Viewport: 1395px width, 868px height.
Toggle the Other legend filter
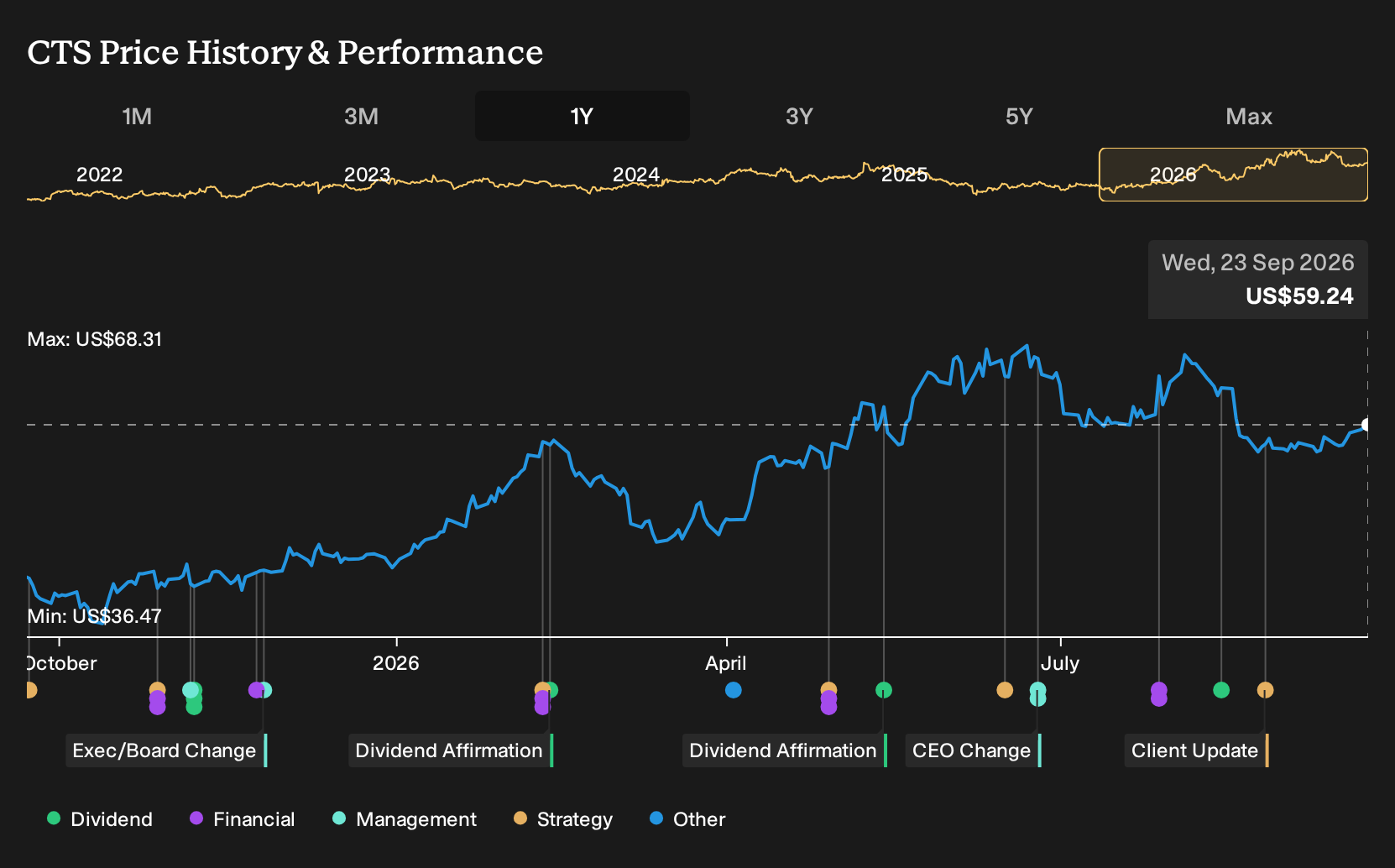click(687, 819)
